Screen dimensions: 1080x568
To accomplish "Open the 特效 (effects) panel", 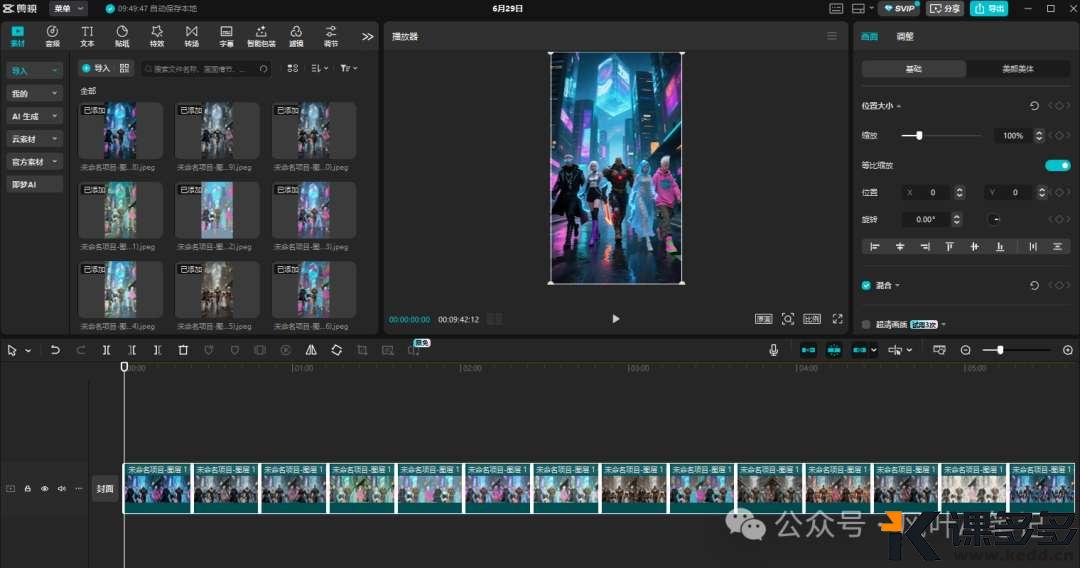I will point(157,36).
